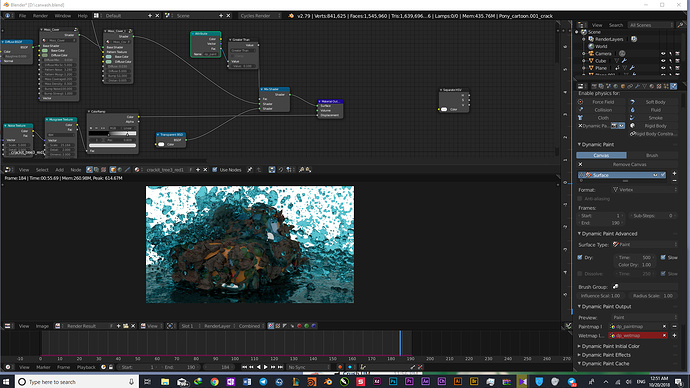
Task: Hide the Cube object with eye icon
Action: coord(663,61)
